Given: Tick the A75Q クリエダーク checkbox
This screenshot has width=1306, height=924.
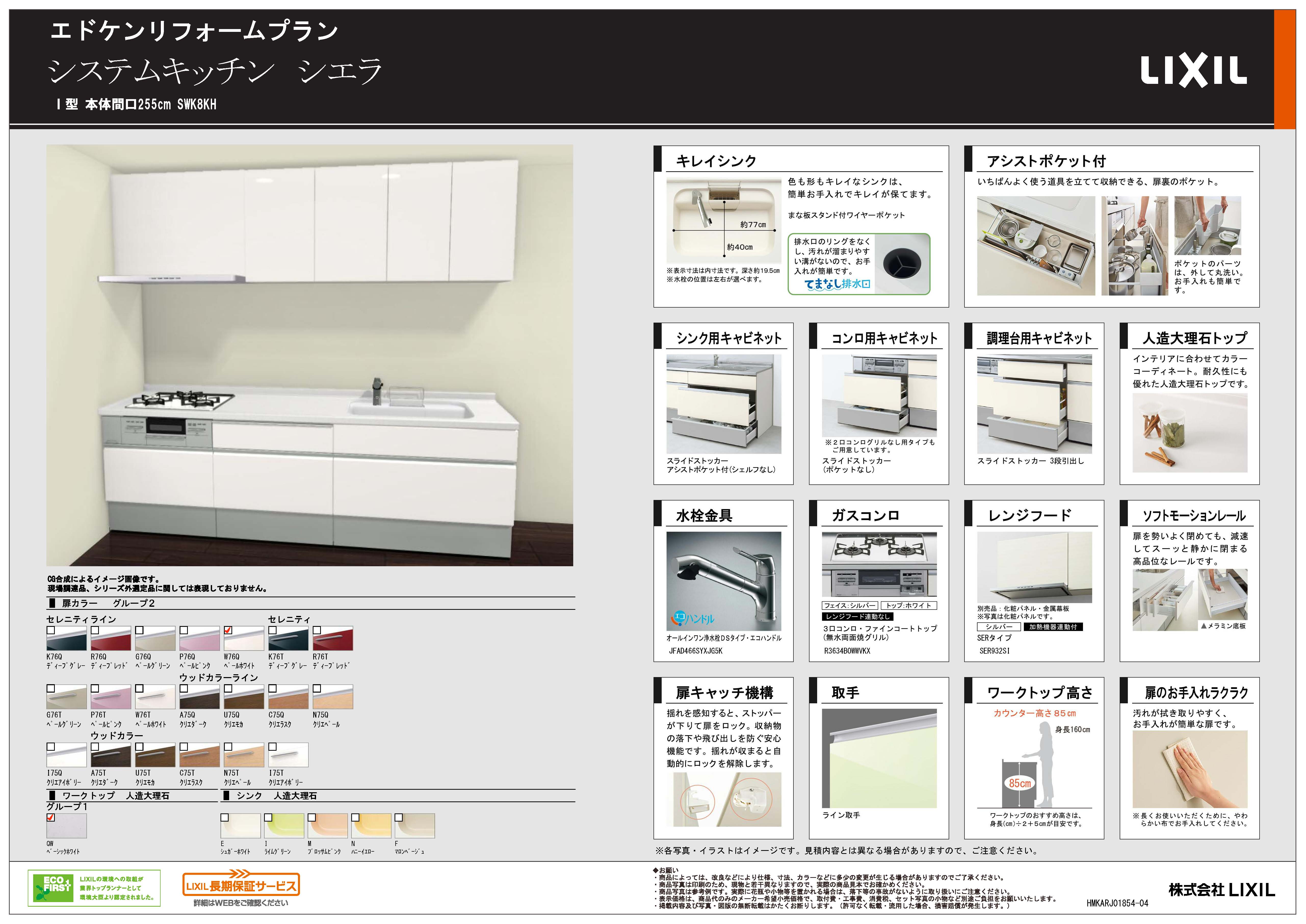Looking at the screenshot, I should click(x=184, y=689).
